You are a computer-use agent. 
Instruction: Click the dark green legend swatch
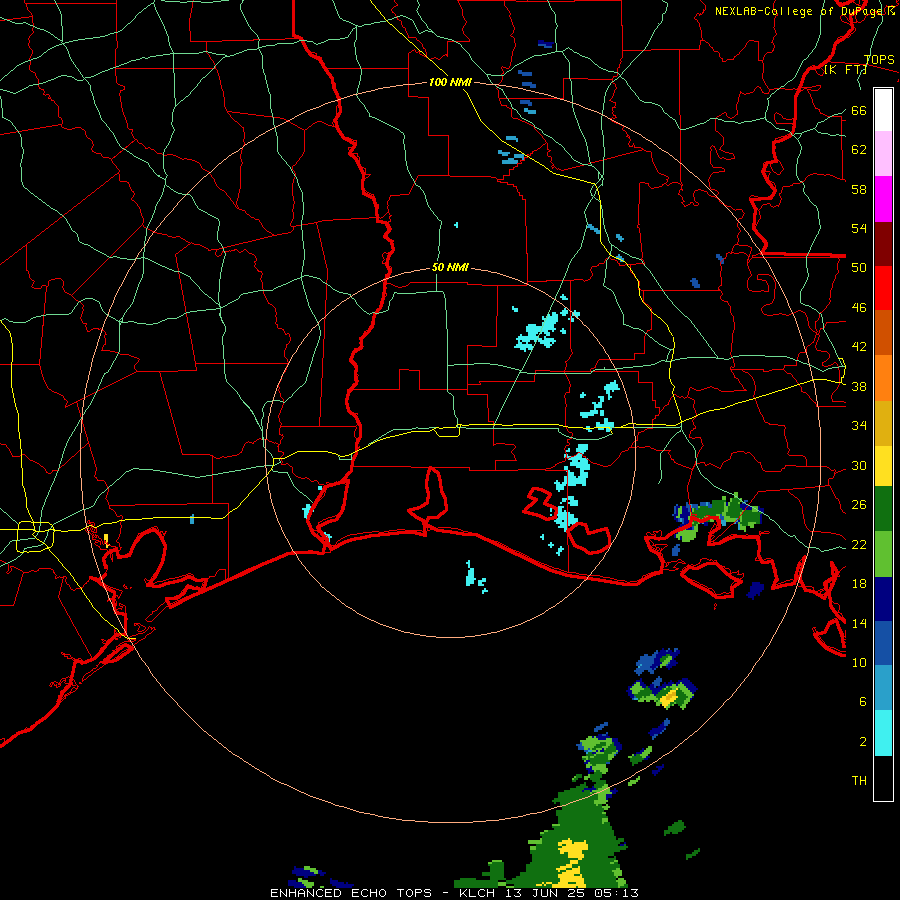coord(883,509)
